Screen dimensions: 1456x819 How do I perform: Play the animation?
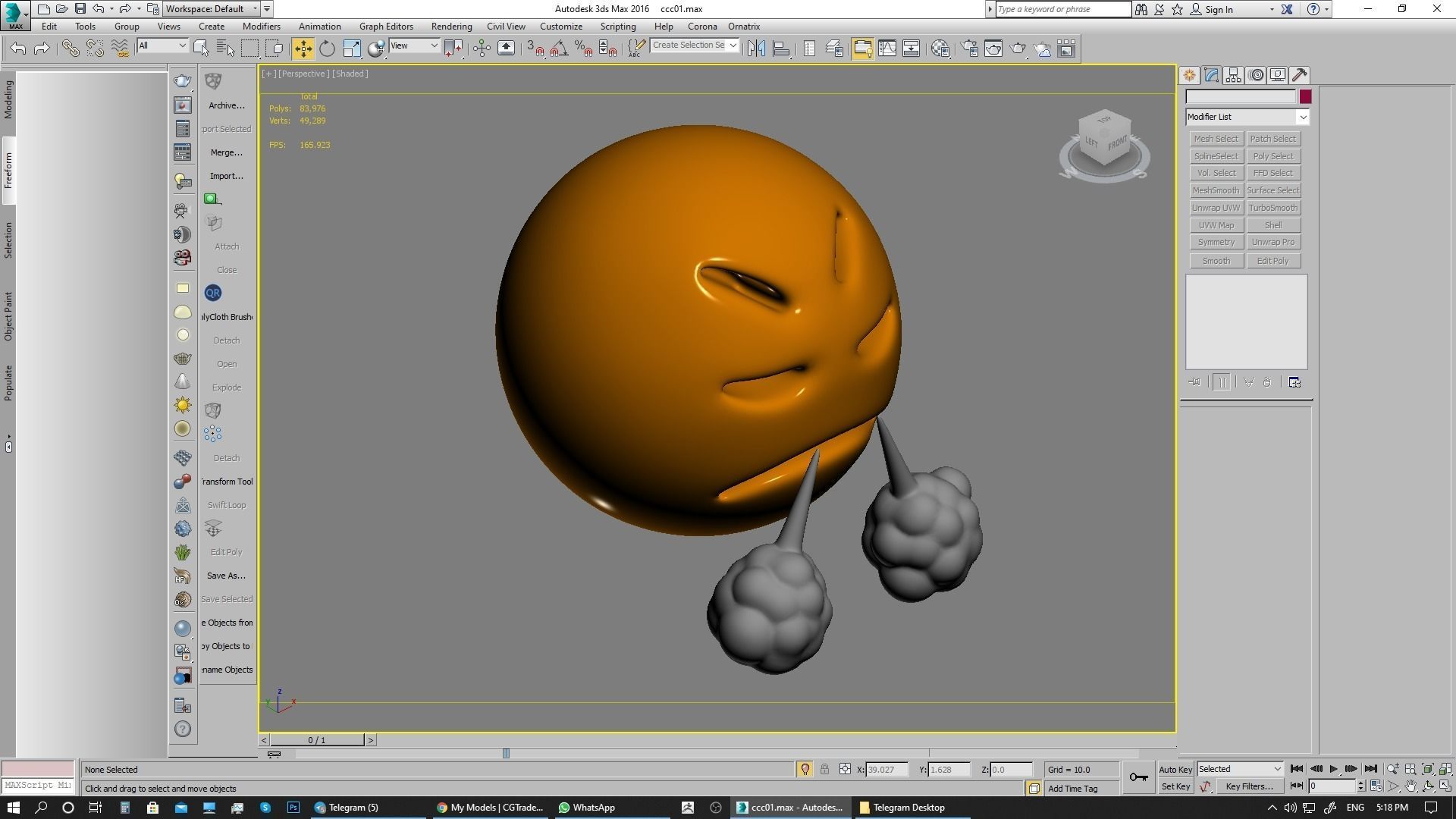coord(1333,769)
